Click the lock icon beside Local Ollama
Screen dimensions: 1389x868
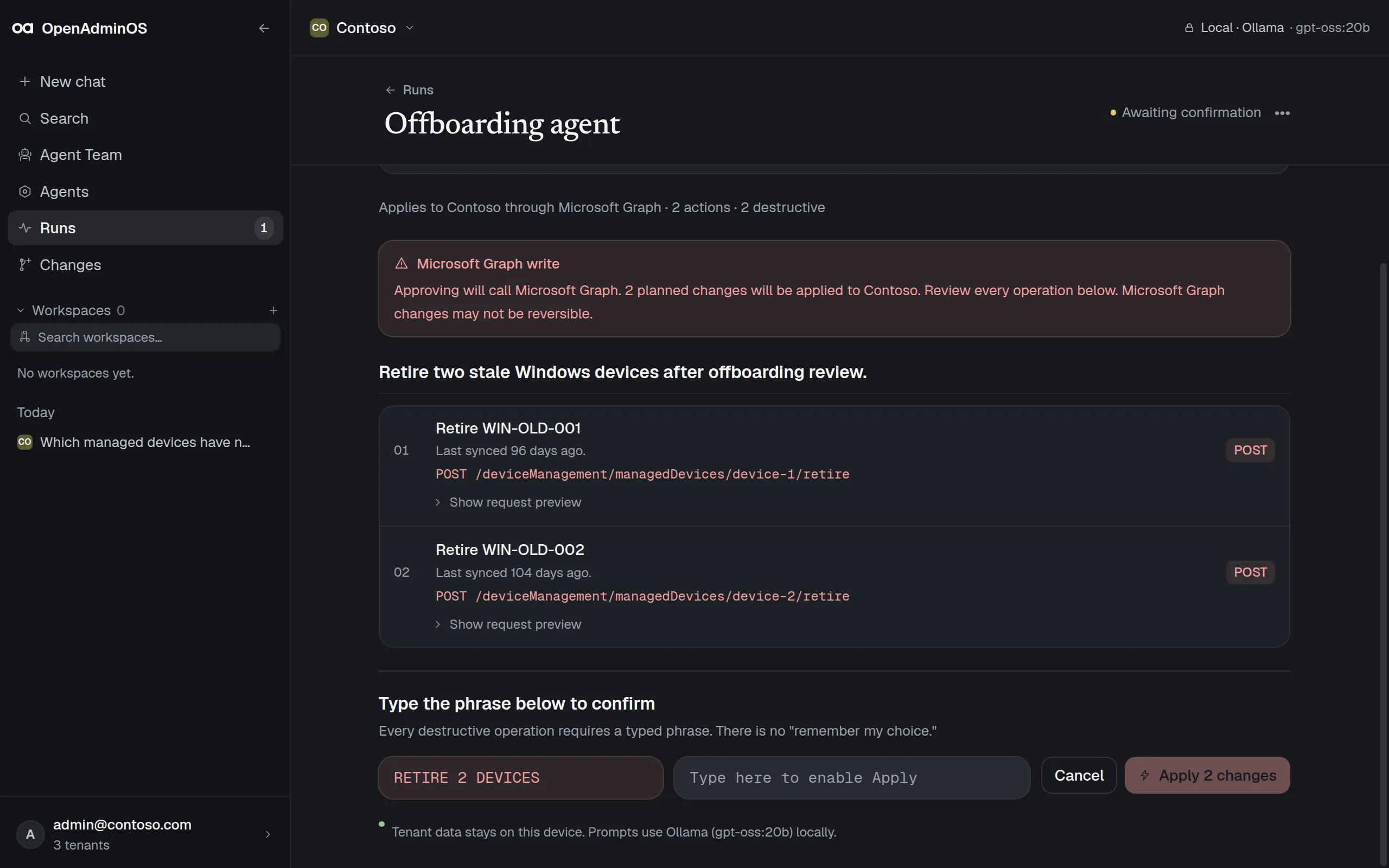(x=1189, y=28)
